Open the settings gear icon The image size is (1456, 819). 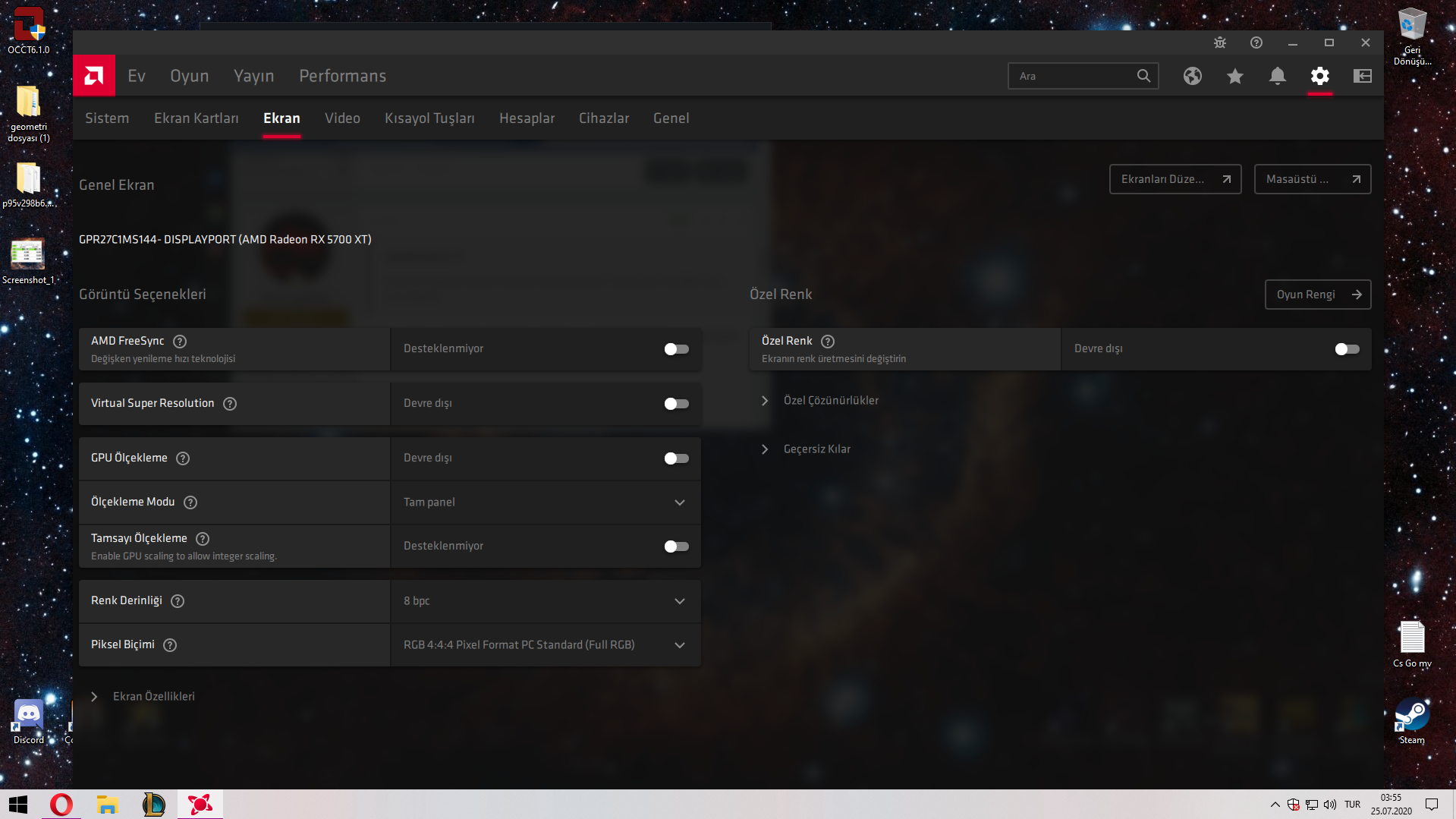pyautogui.click(x=1320, y=76)
